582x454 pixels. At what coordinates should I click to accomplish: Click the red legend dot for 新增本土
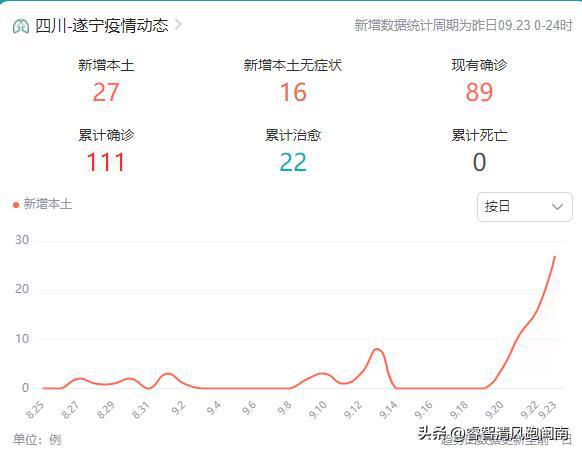click(16, 205)
